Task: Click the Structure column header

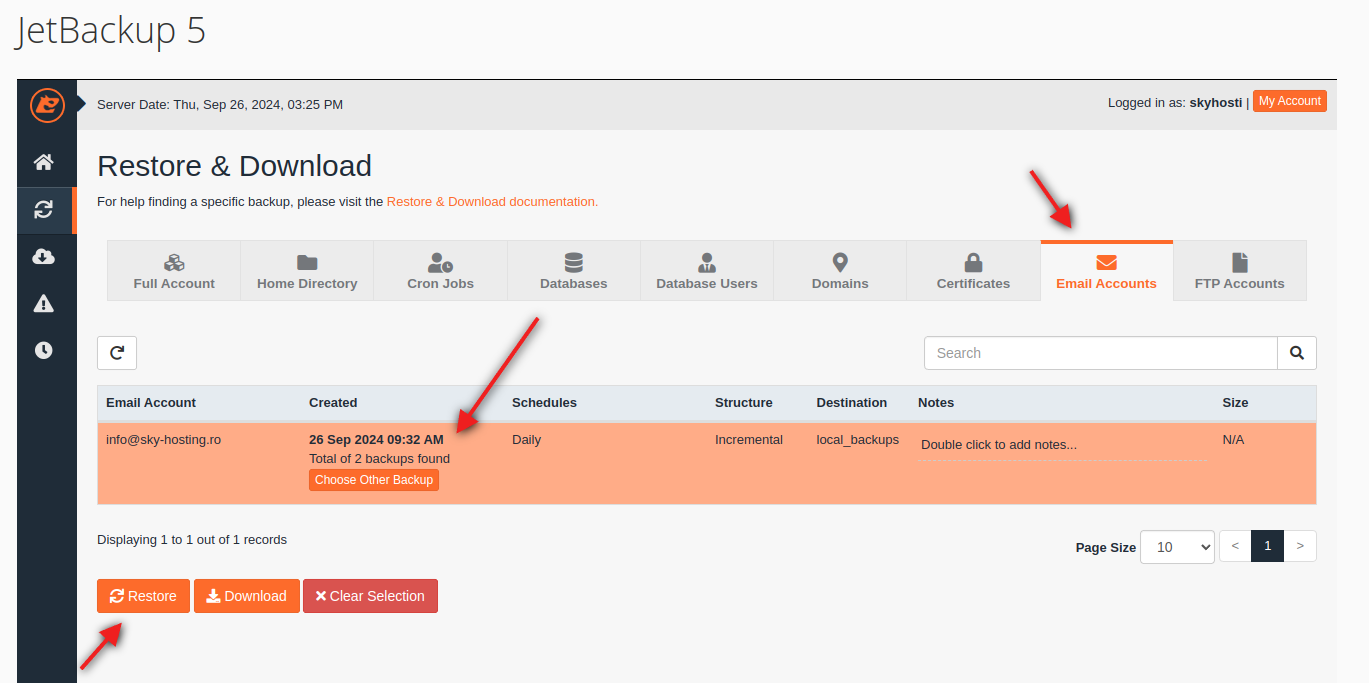Action: click(744, 402)
